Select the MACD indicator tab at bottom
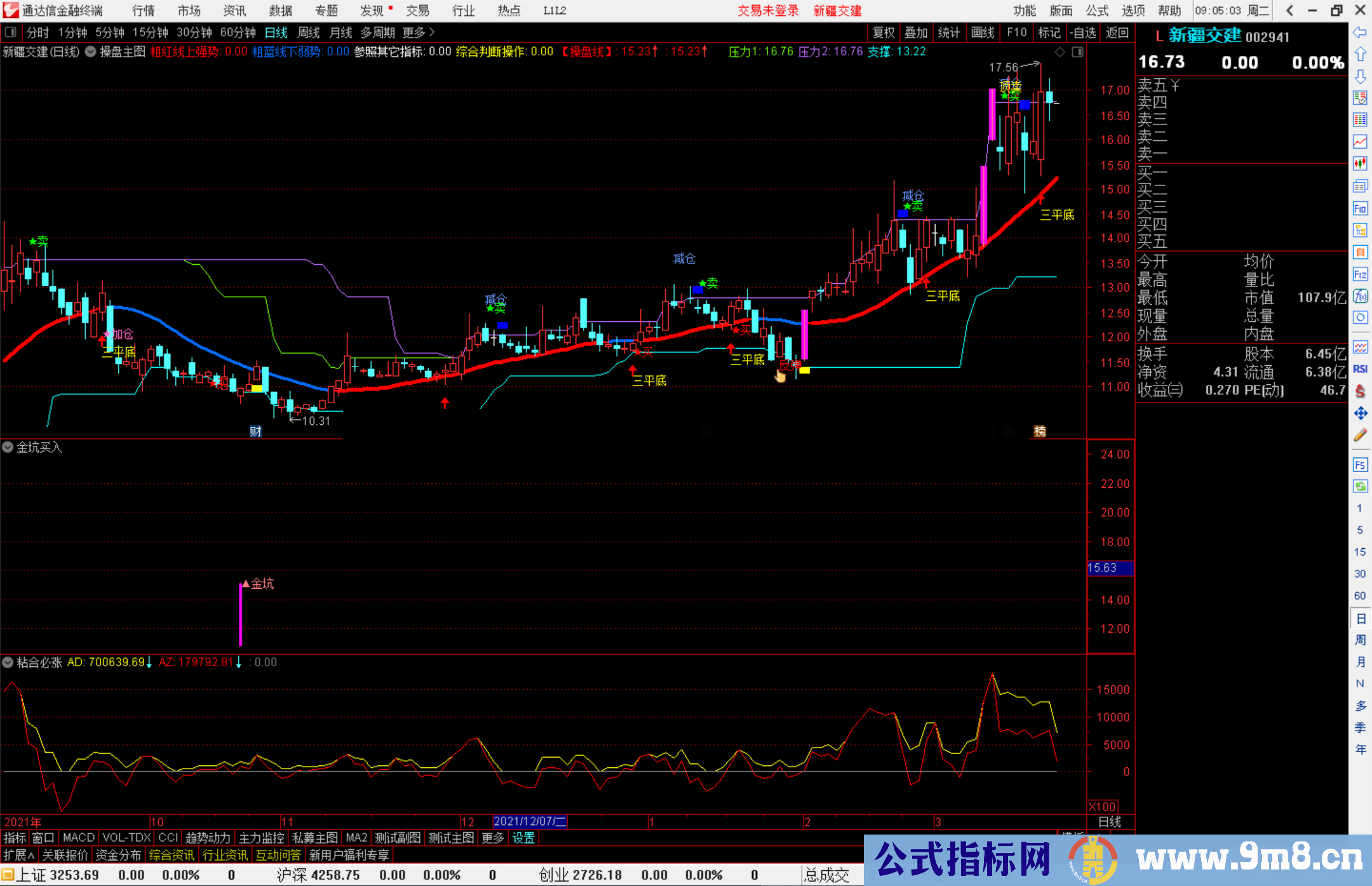 coord(78,838)
